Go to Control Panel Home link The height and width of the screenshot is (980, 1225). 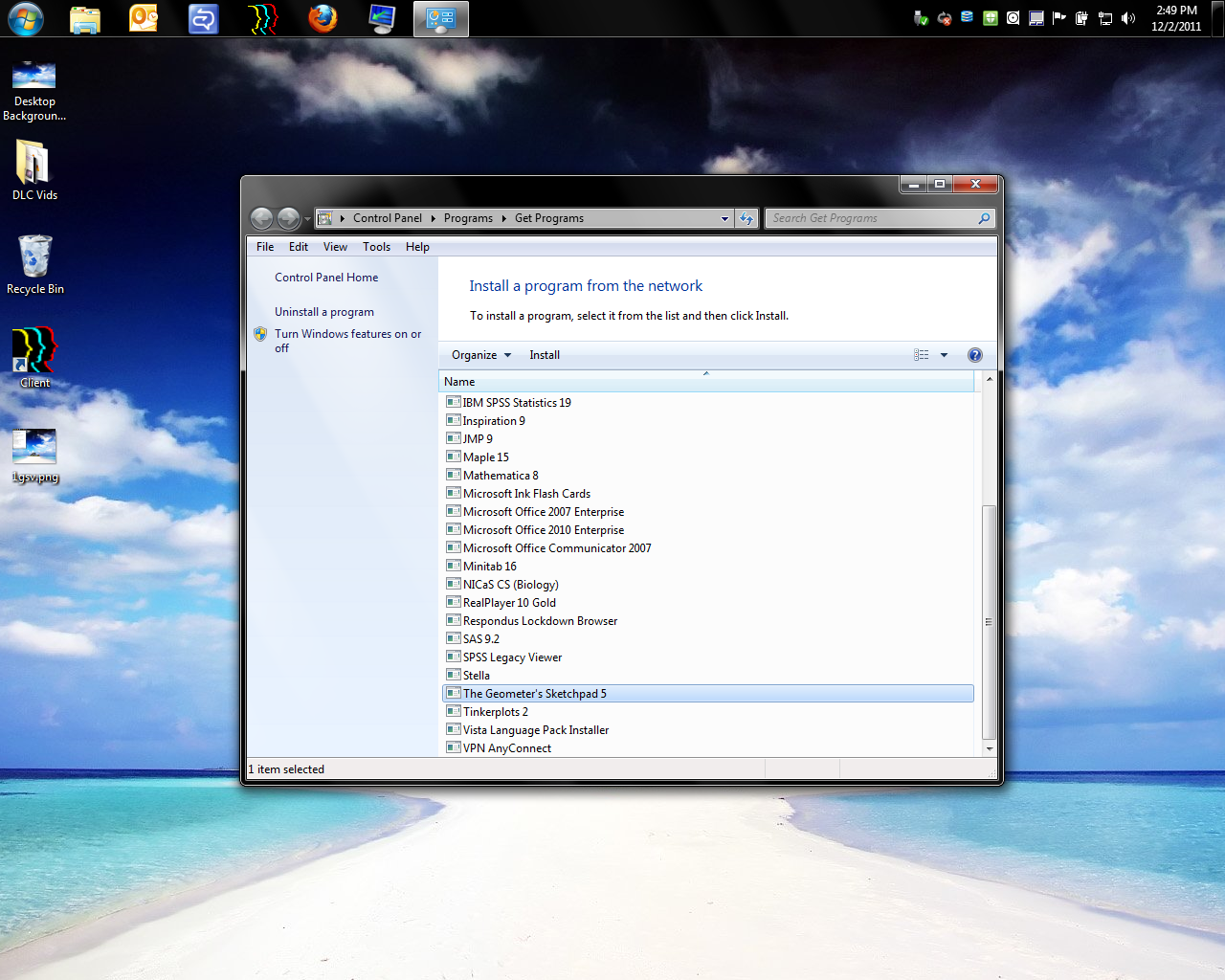pyautogui.click(x=326, y=278)
